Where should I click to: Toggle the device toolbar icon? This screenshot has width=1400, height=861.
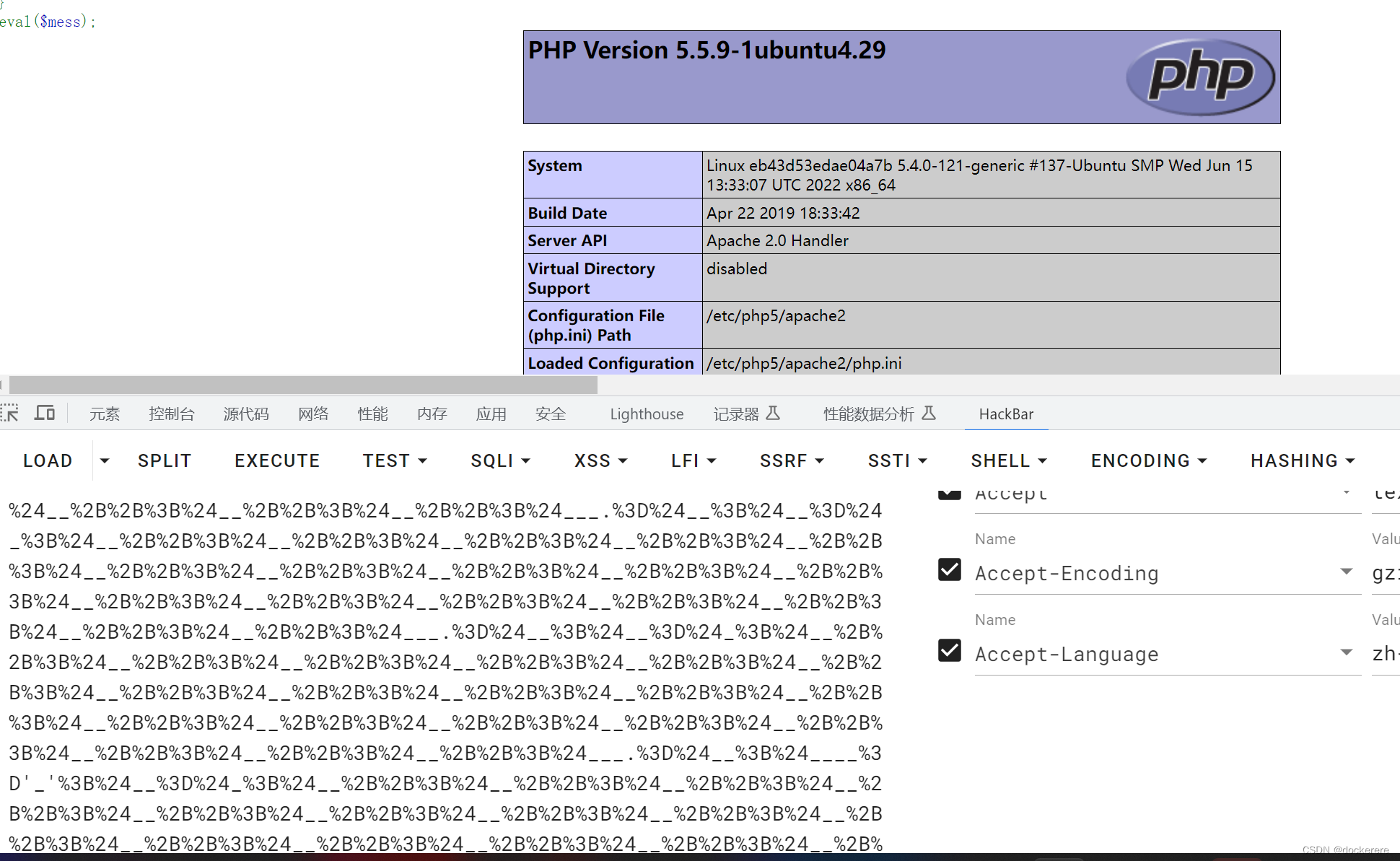point(45,413)
